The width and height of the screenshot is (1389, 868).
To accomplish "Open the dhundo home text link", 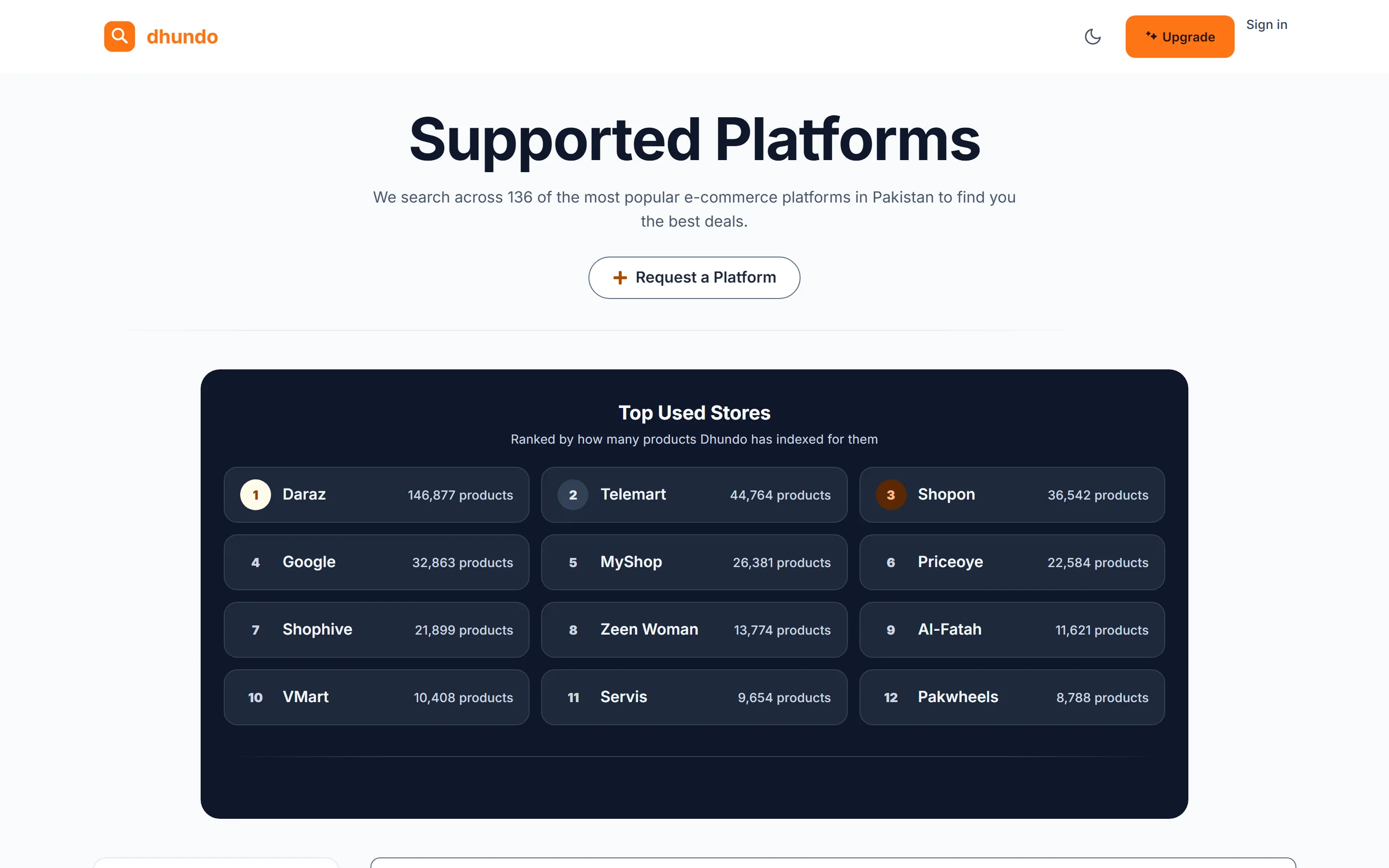I will coord(182,37).
